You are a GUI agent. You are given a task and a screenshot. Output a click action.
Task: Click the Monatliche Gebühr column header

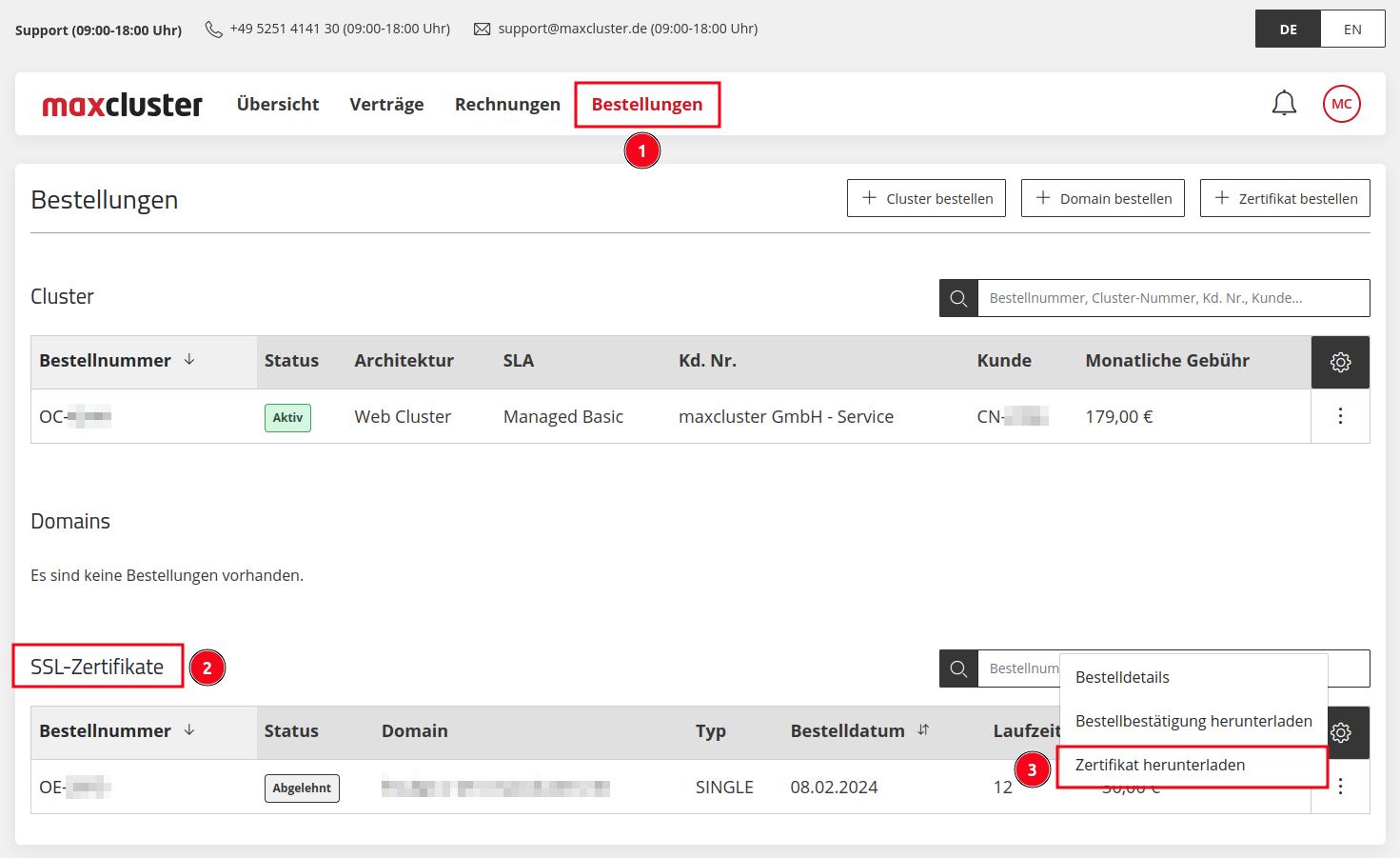pos(1167,360)
